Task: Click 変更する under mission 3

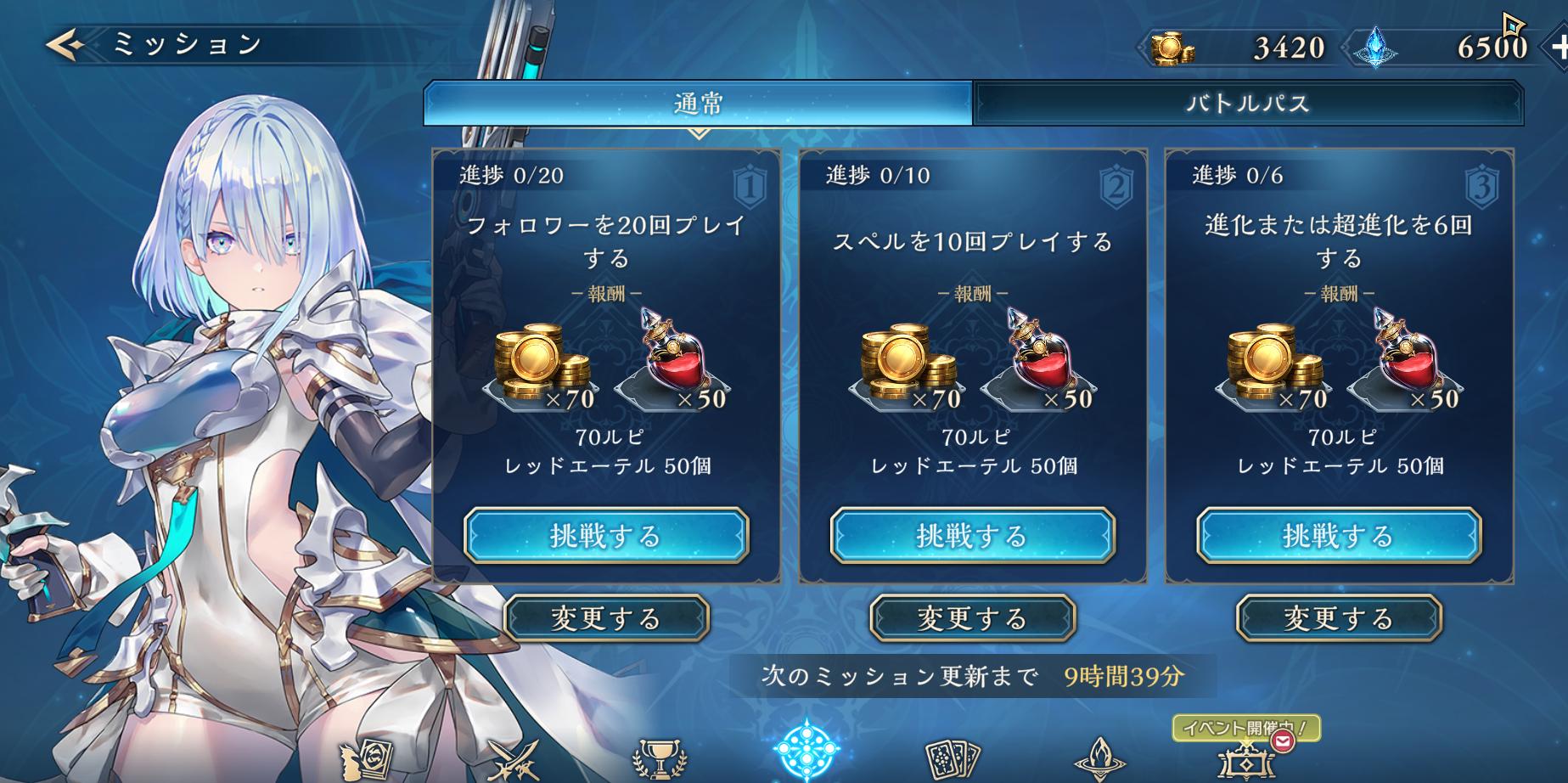Action: point(1339,618)
